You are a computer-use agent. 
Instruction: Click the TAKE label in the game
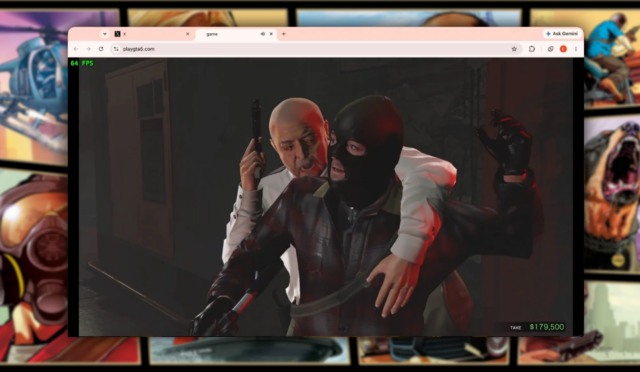[x=516, y=327]
